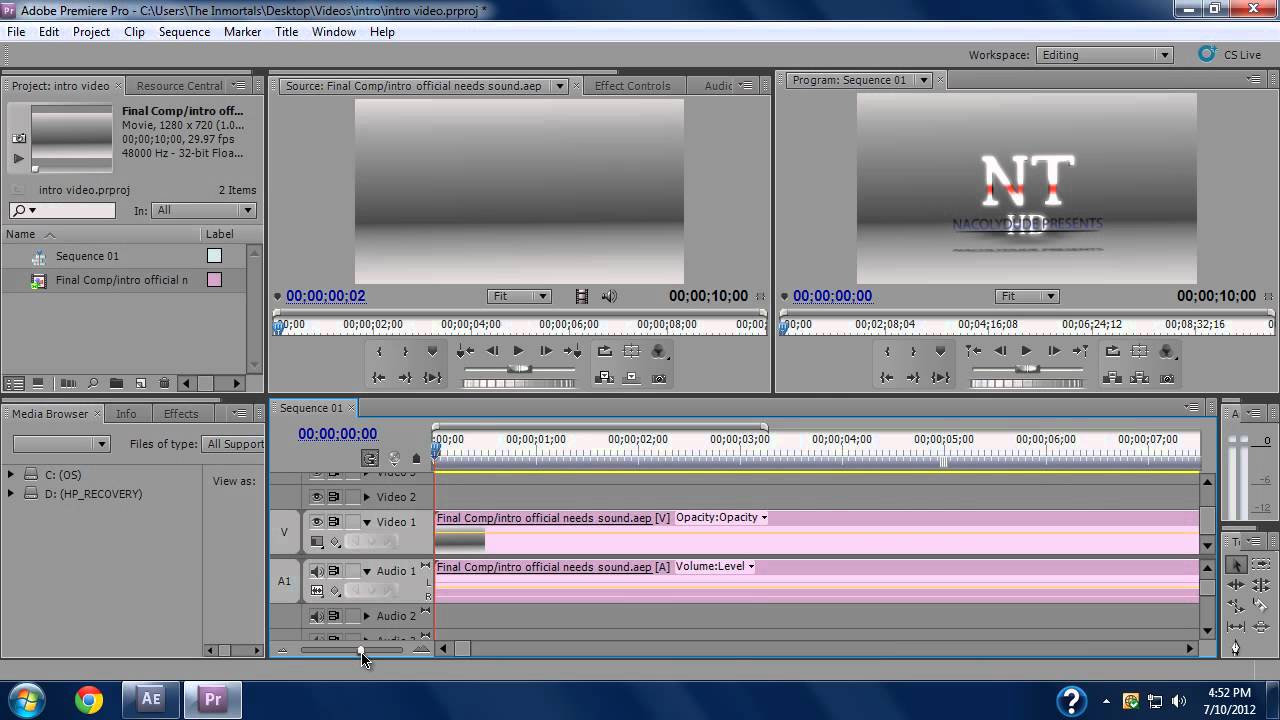Click Clear trash icon in Project panel
Viewport: 1280px width, 720px height.
[x=163, y=383]
